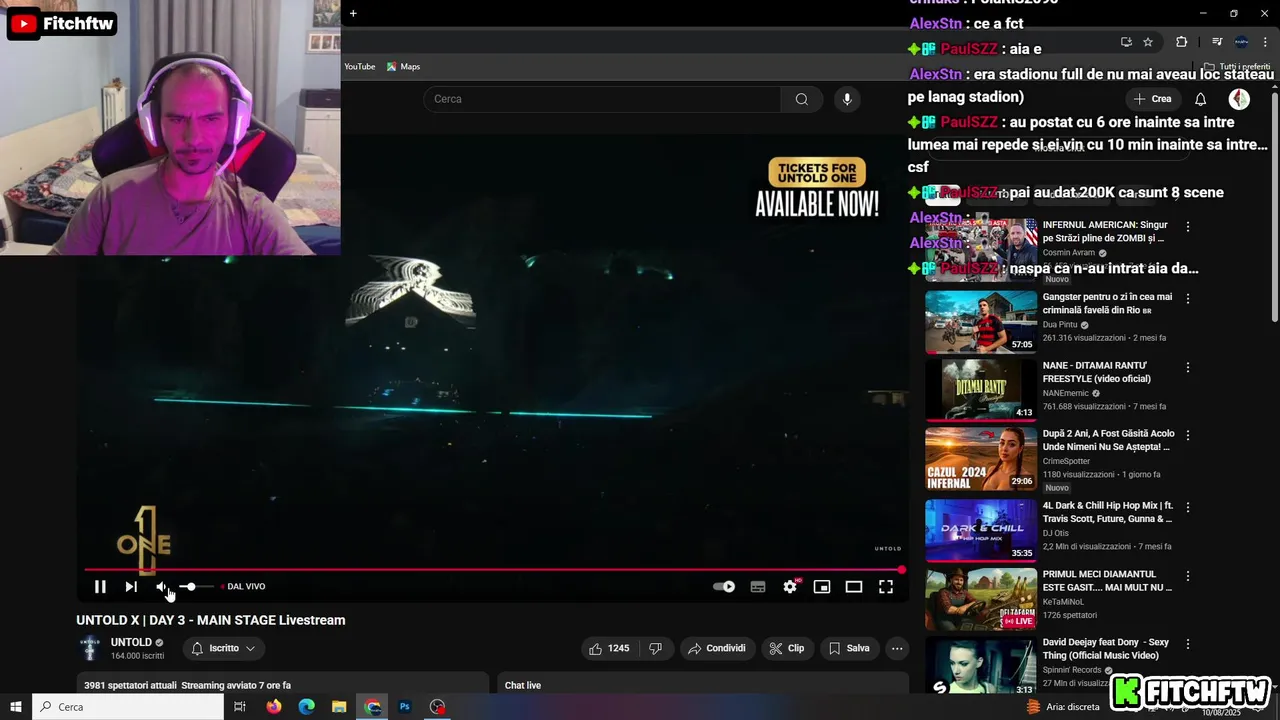
Task: Open the Windows Start menu
Action: pyautogui.click(x=16, y=707)
